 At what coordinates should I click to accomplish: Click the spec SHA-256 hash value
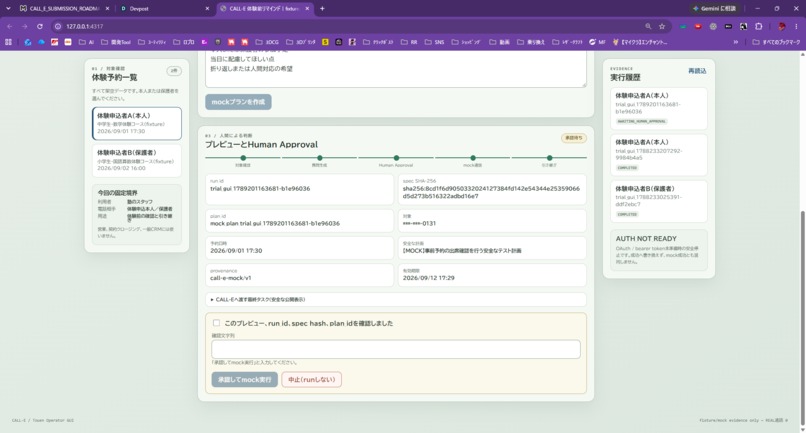(x=491, y=192)
